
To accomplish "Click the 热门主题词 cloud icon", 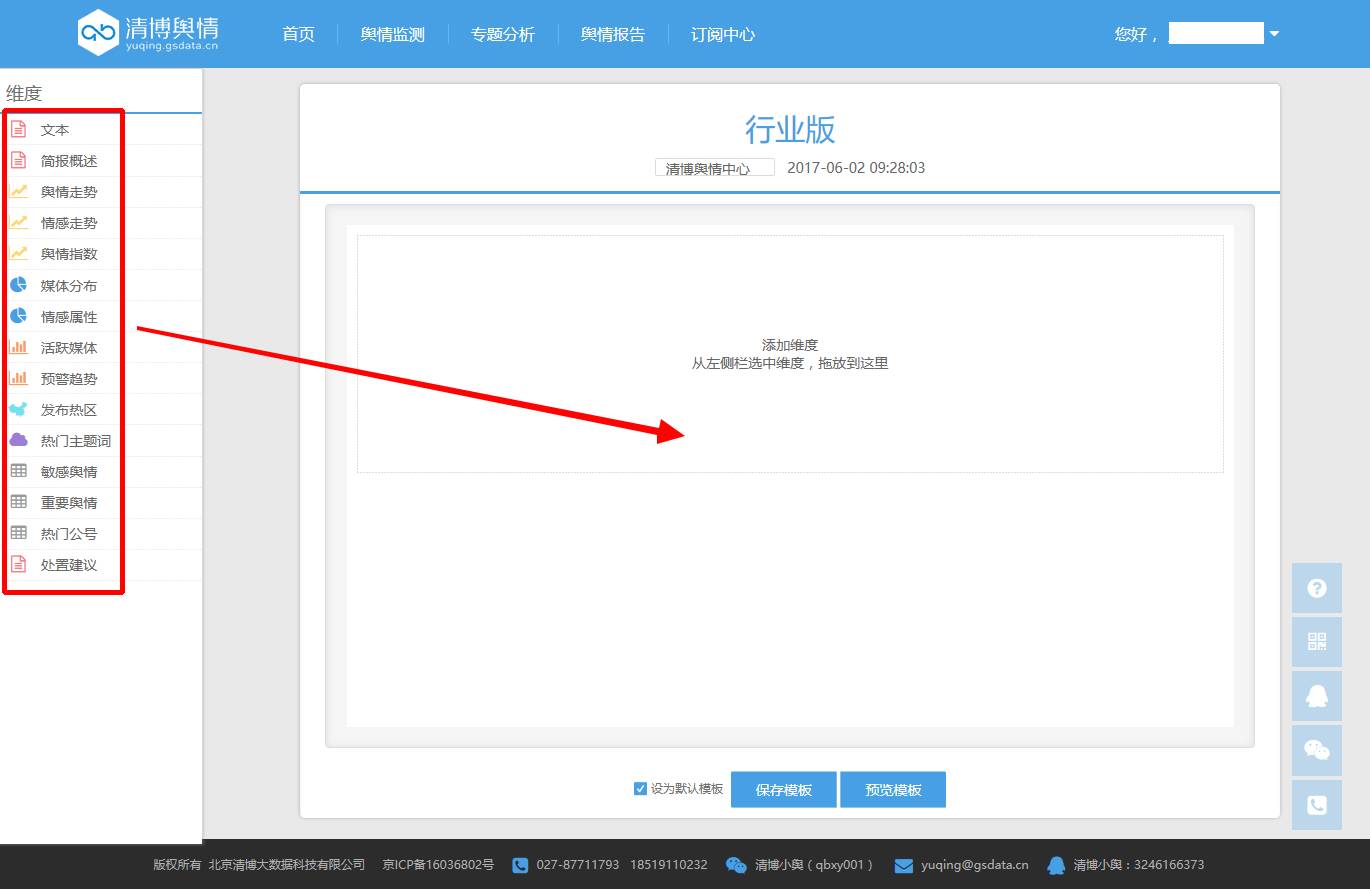I will [18, 440].
